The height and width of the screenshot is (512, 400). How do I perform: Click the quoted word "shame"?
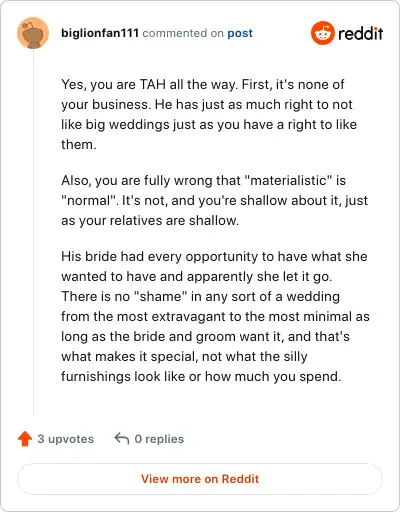(160, 296)
